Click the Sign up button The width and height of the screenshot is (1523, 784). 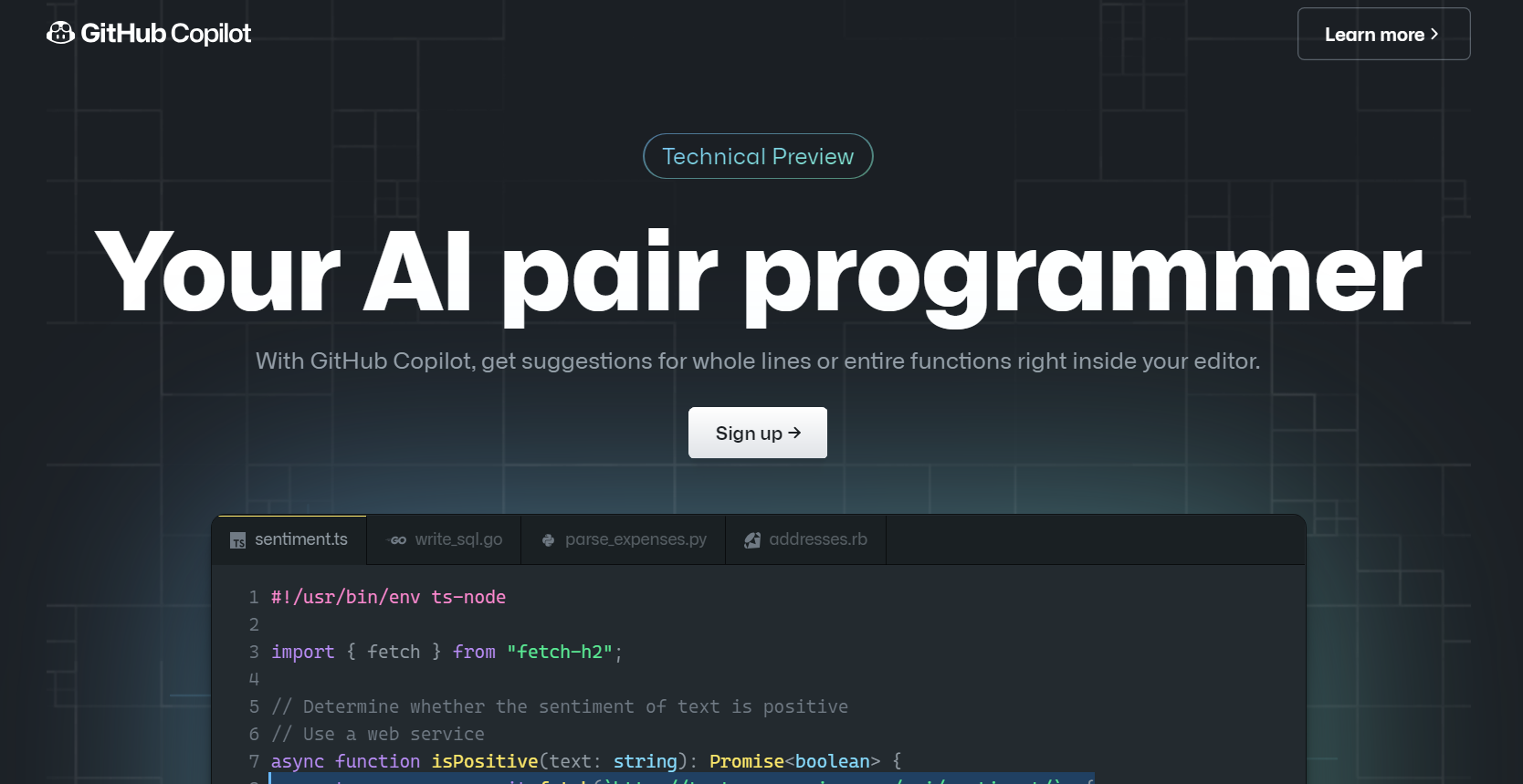758,433
